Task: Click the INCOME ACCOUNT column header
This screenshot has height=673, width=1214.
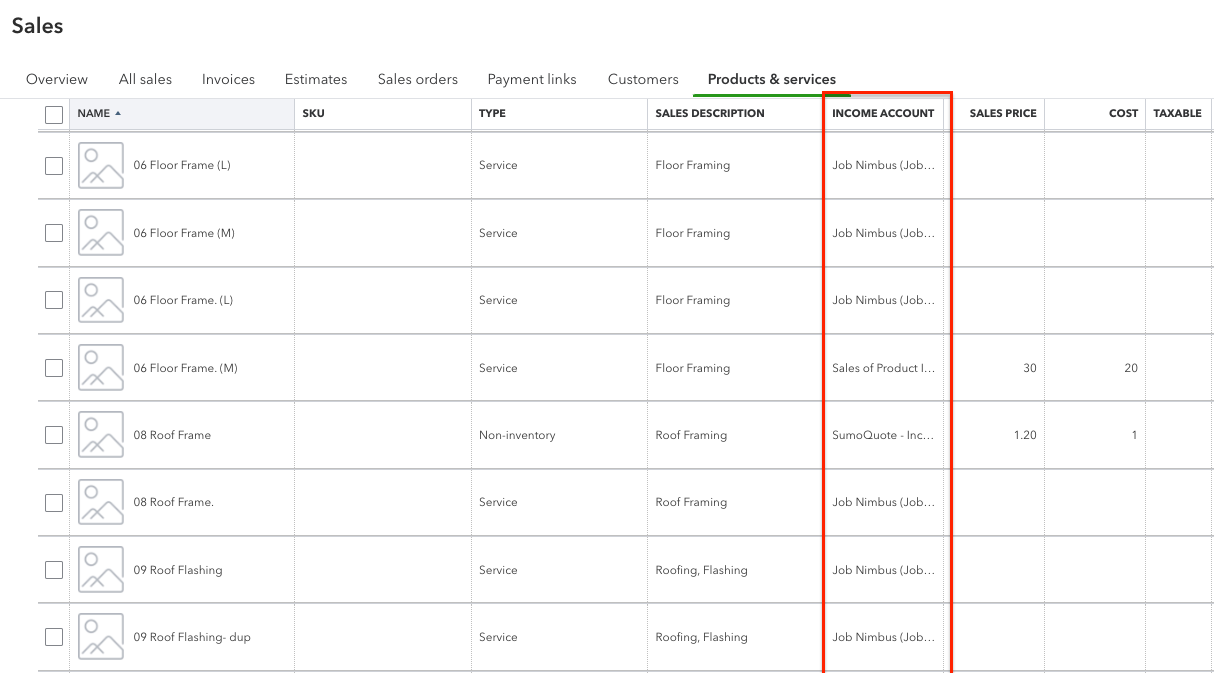Action: click(x=883, y=113)
